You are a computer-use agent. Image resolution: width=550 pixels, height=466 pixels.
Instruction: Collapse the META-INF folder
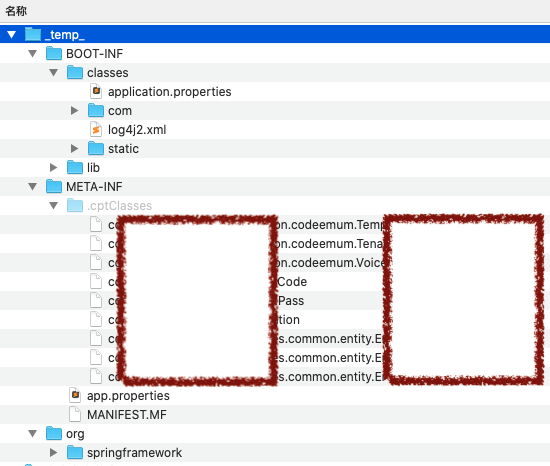(x=33, y=187)
